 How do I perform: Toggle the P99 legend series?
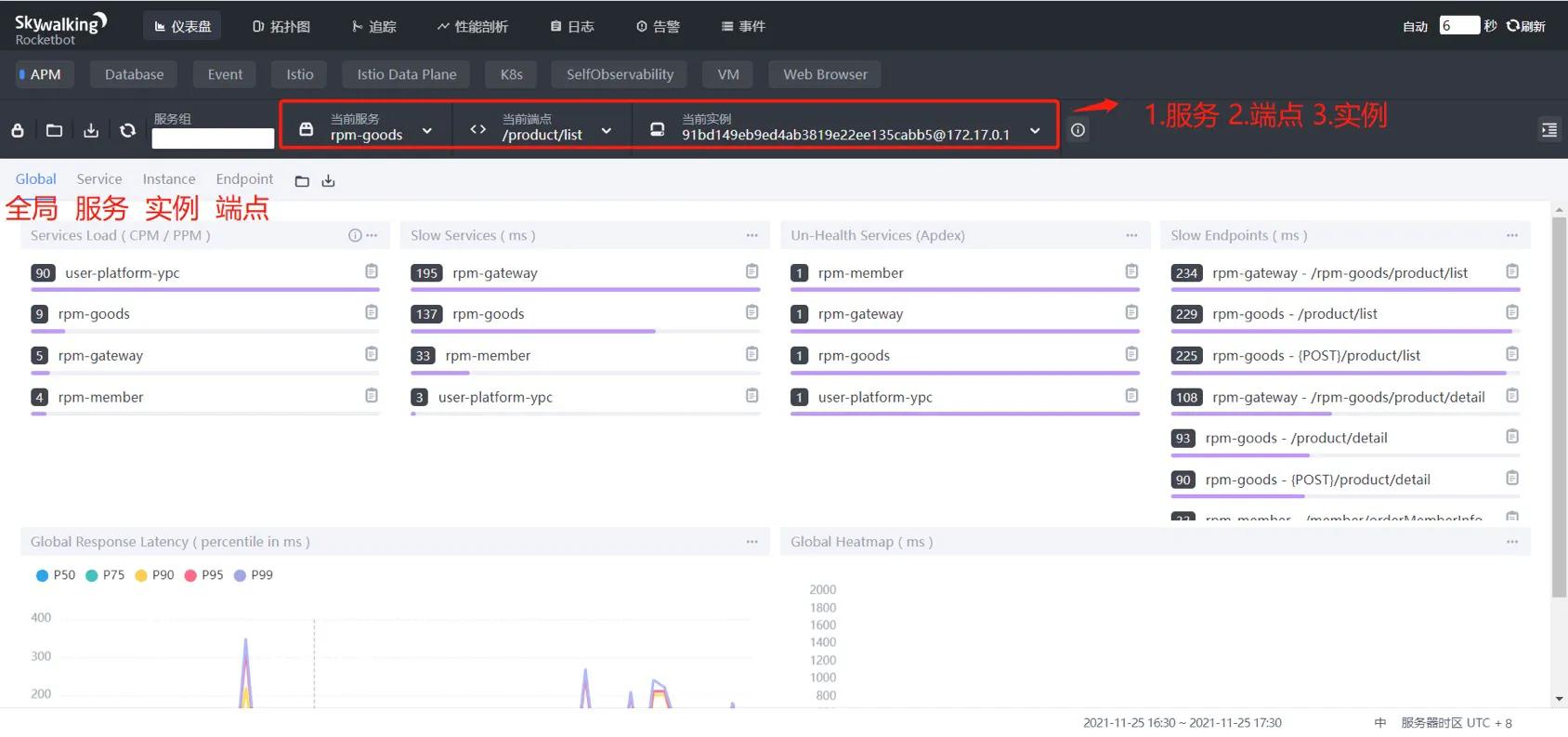pyautogui.click(x=253, y=575)
